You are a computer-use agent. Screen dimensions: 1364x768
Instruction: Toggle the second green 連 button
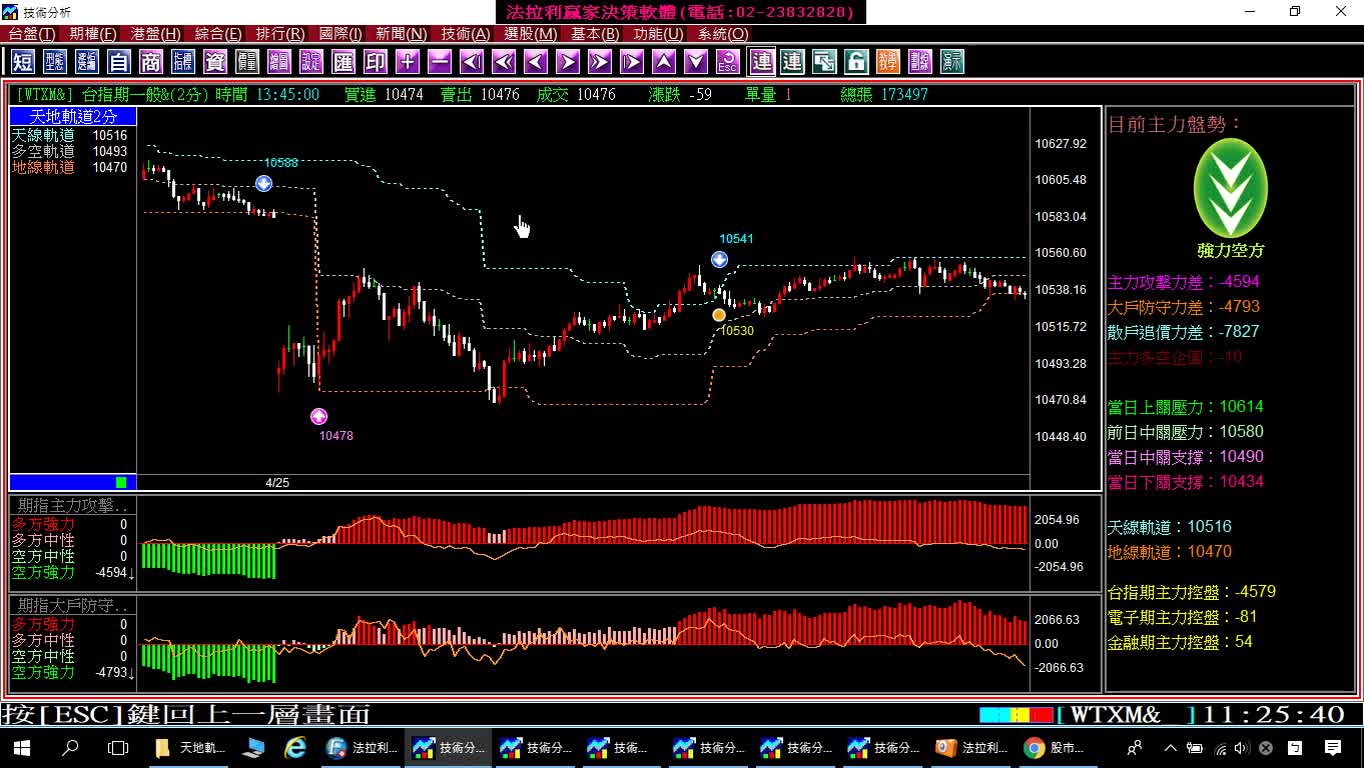coord(792,62)
